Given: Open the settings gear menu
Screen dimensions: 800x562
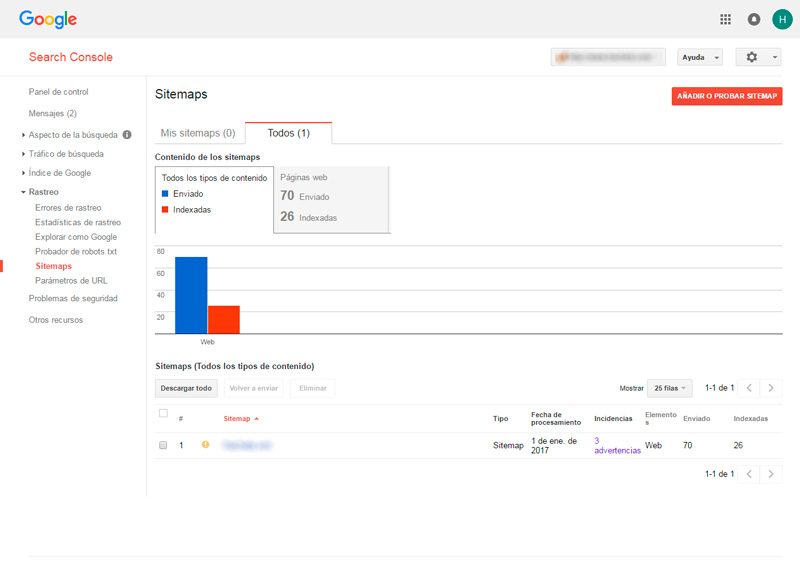Looking at the screenshot, I should click(758, 57).
